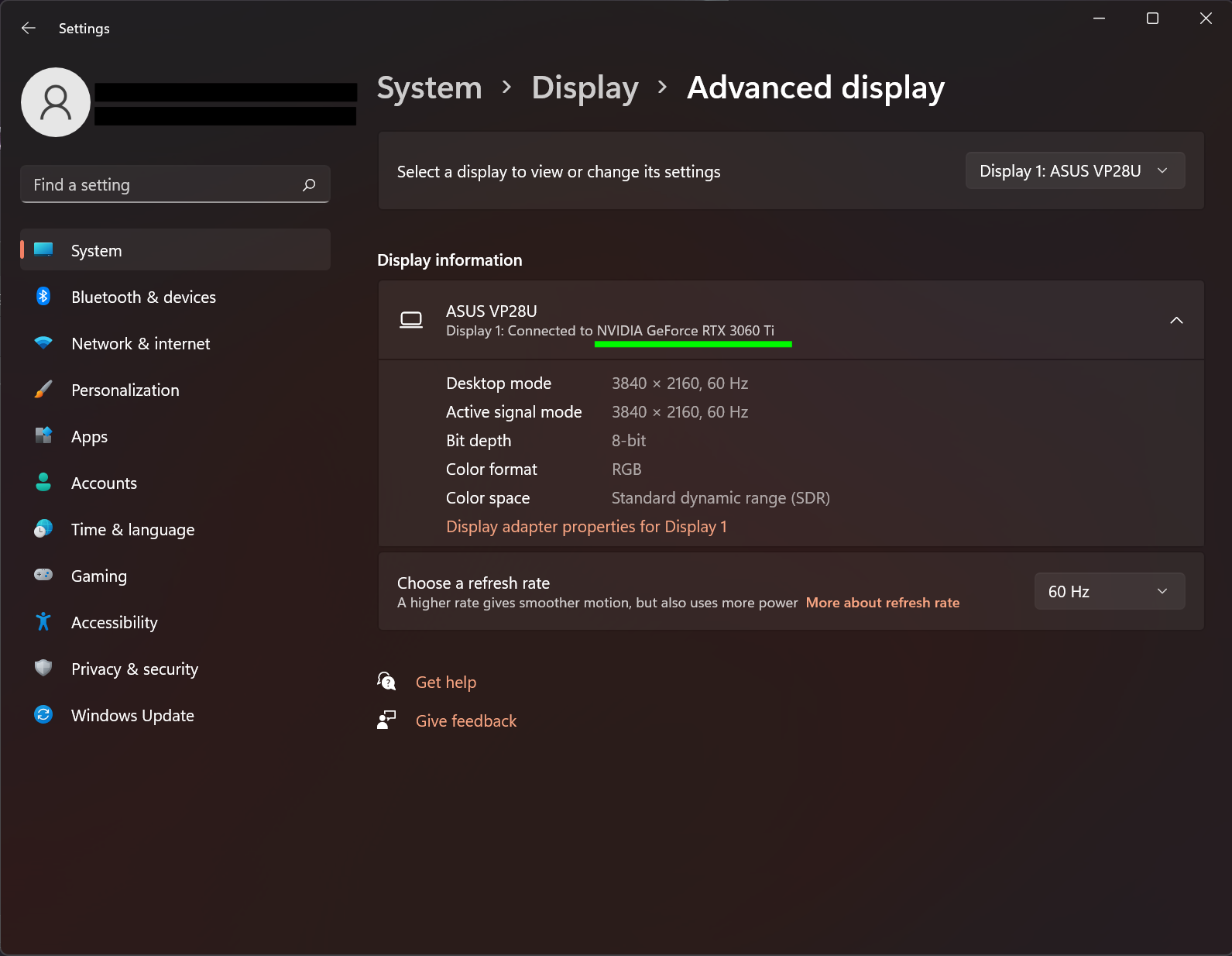Click the user profile avatar icon
1232x956 pixels.
56,102
